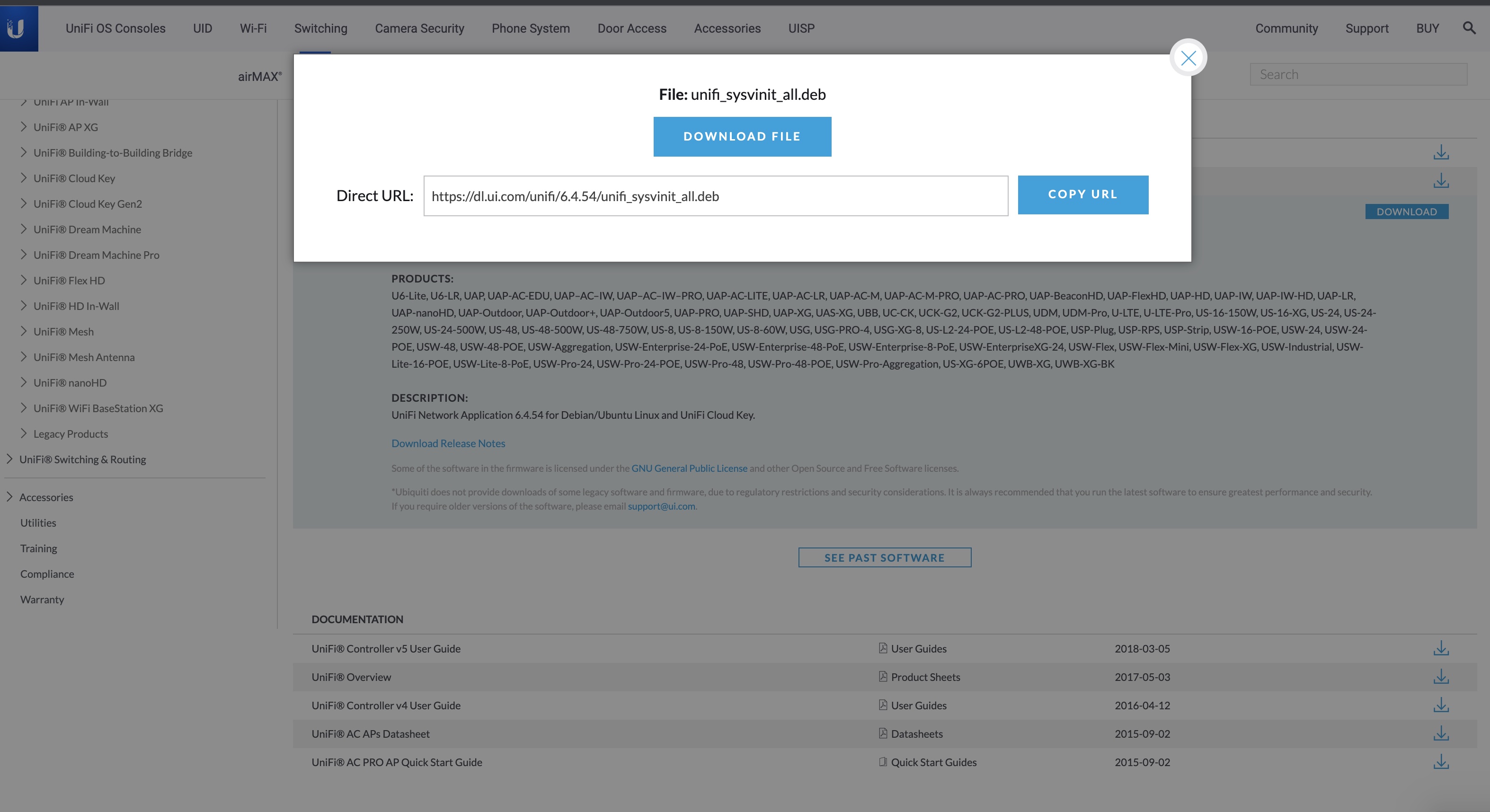
Task: Expand UniFi AP XG tree item
Action: click(x=23, y=127)
